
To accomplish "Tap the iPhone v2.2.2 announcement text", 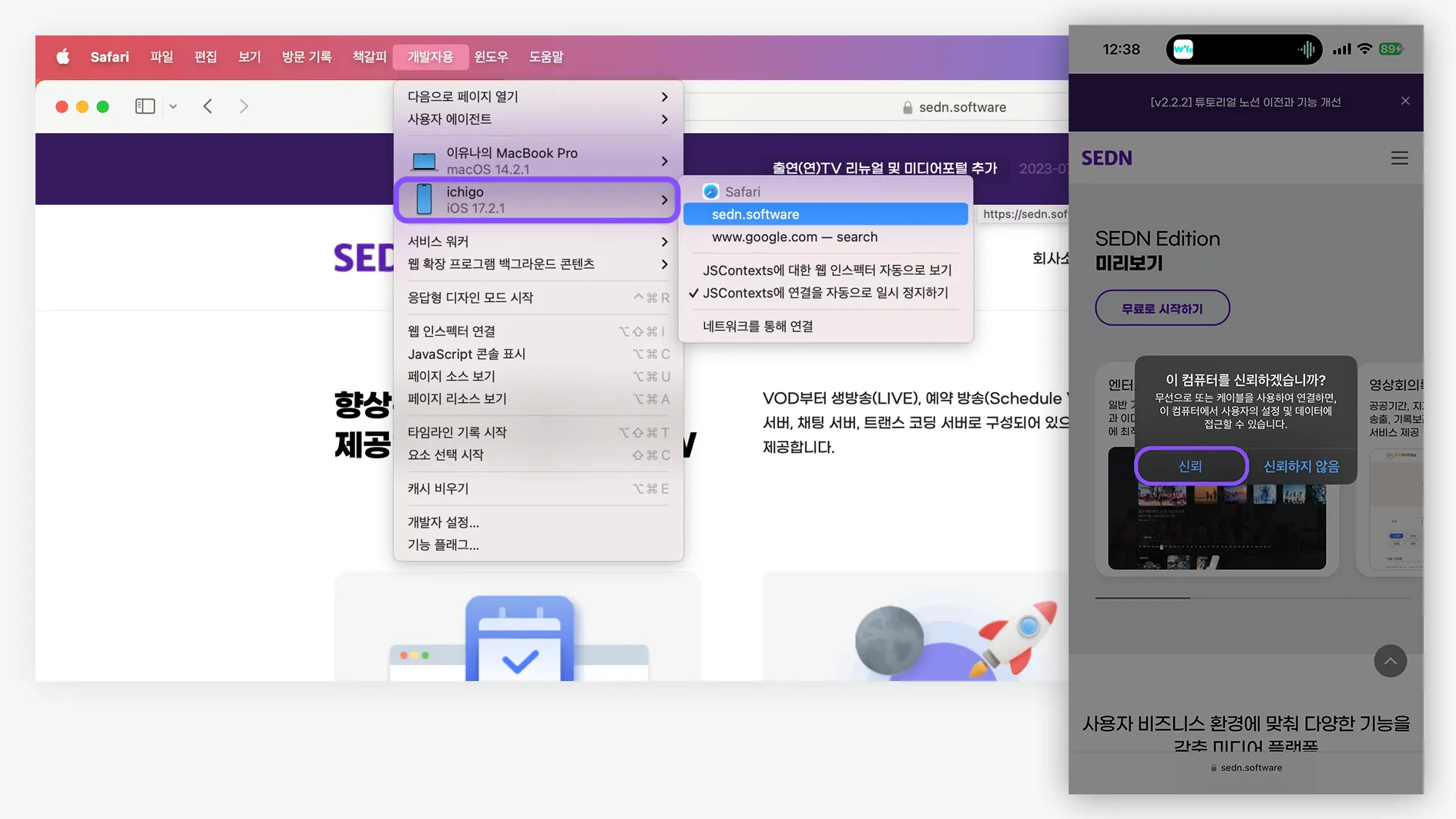I will pyautogui.click(x=1245, y=102).
